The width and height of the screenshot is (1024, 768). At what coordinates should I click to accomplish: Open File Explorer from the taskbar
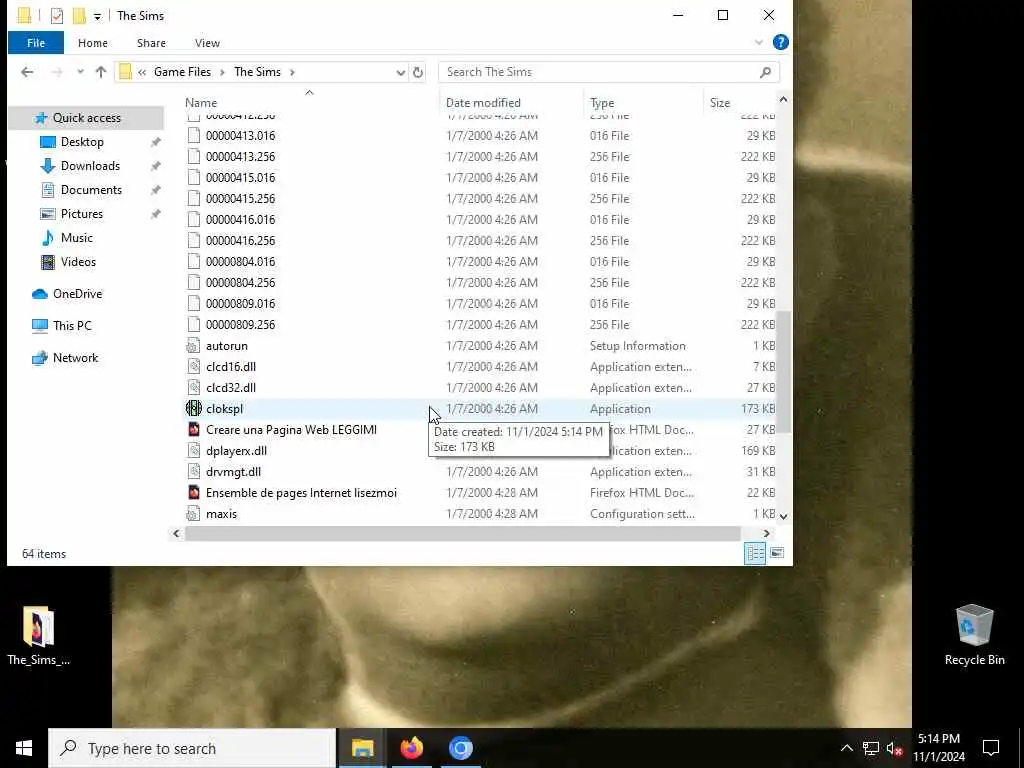click(362, 748)
